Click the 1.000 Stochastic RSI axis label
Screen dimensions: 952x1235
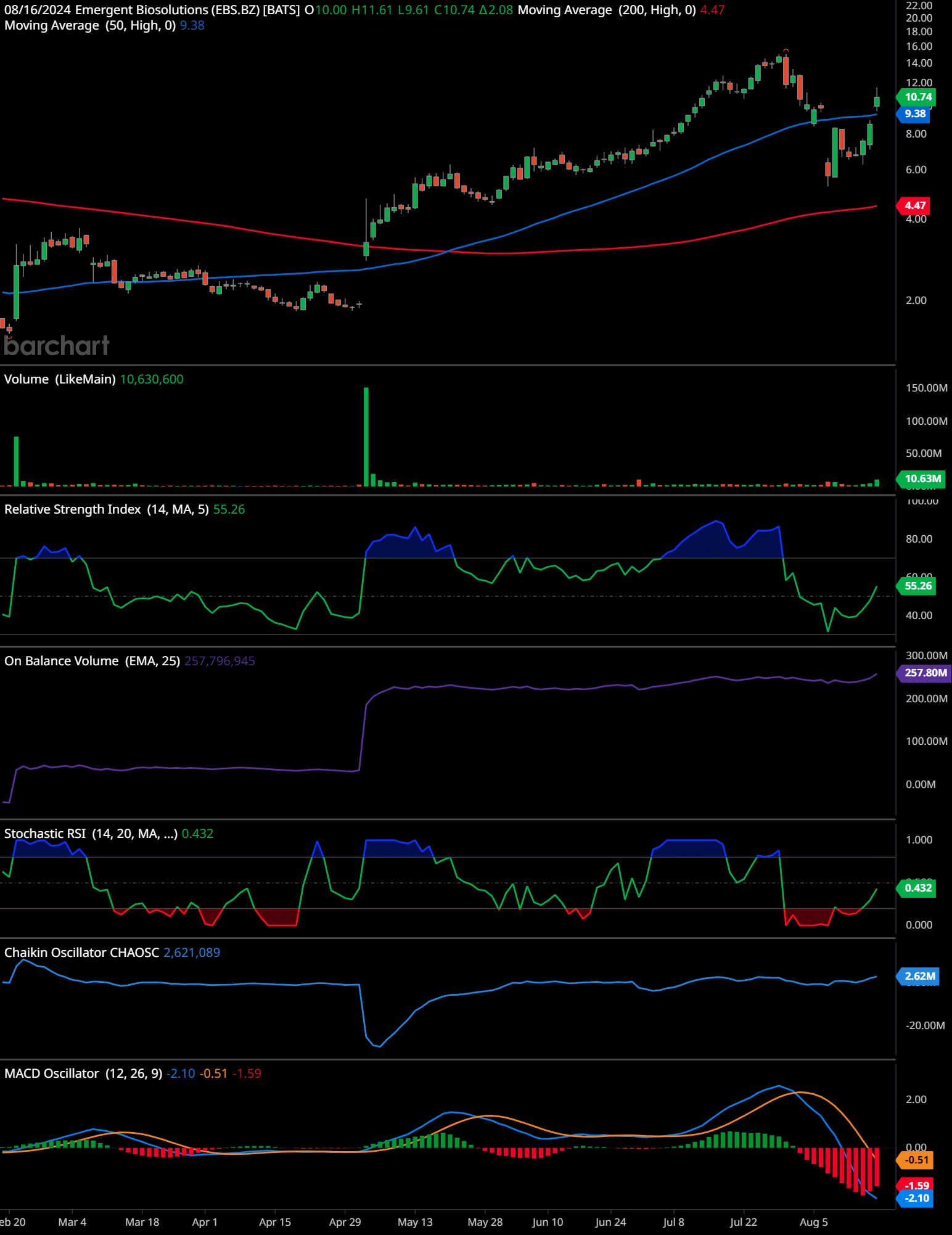pyautogui.click(x=919, y=840)
